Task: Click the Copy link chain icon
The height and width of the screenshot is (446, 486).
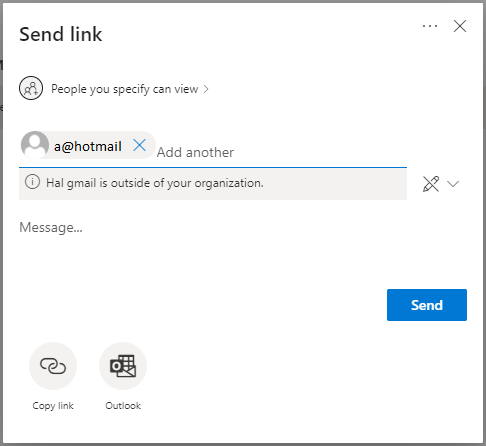Action: [x=53, y=366]
